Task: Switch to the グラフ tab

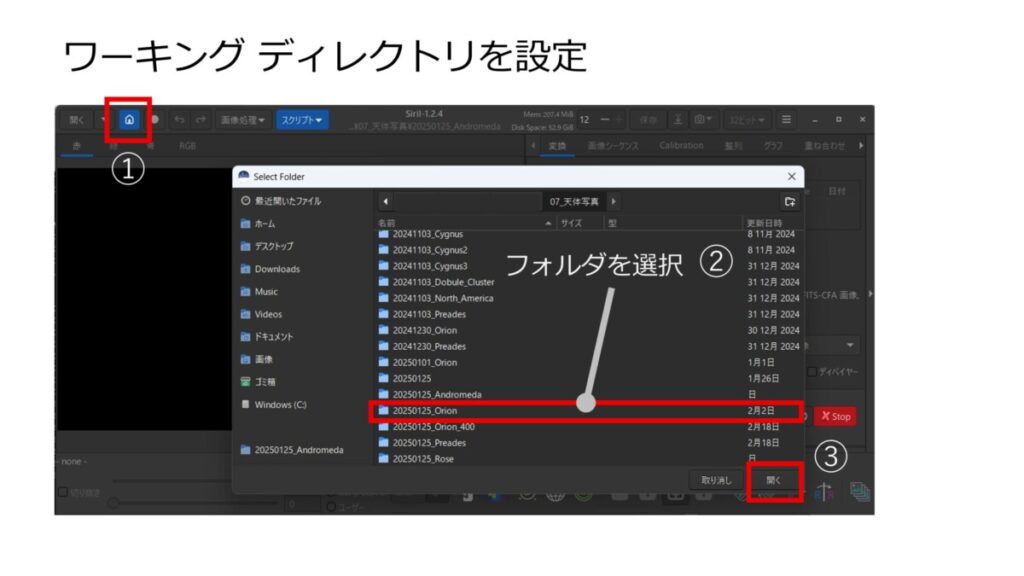Action: point(773,146)
